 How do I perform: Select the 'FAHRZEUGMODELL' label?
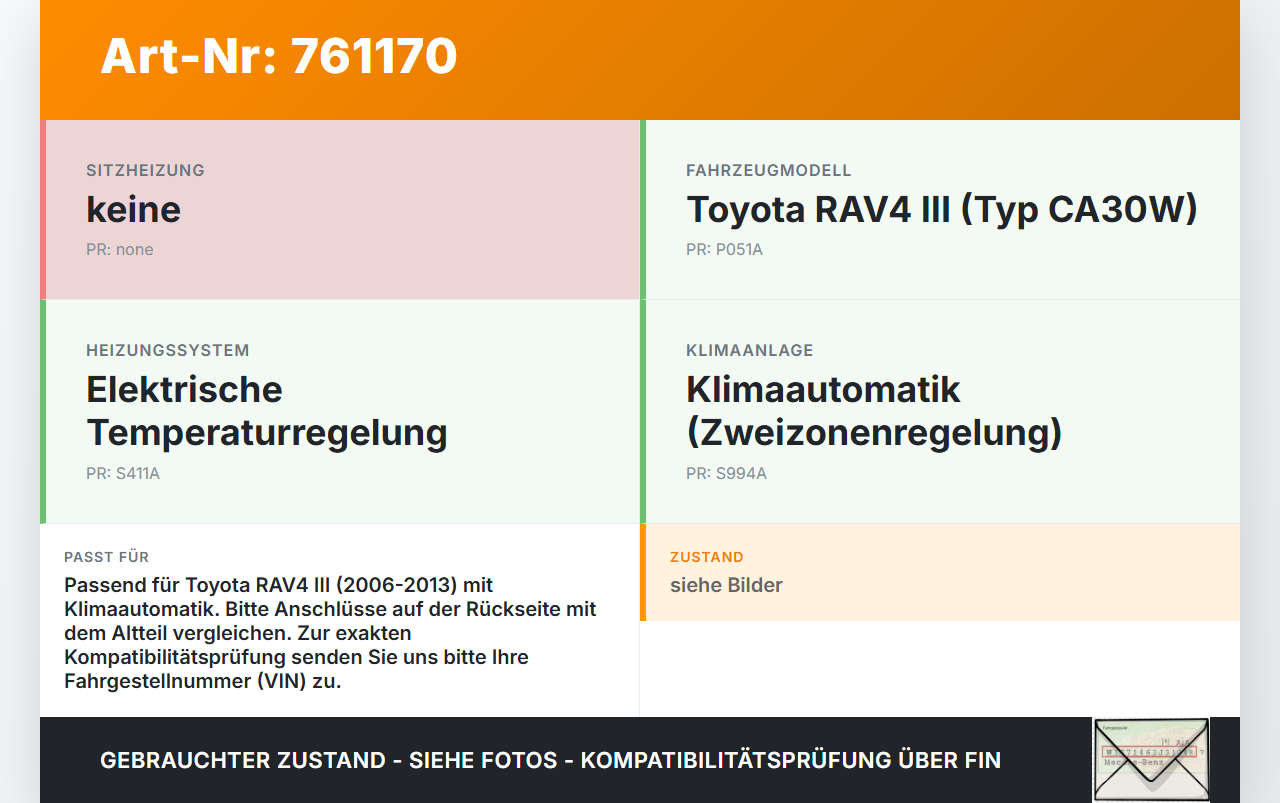point(769,170)
